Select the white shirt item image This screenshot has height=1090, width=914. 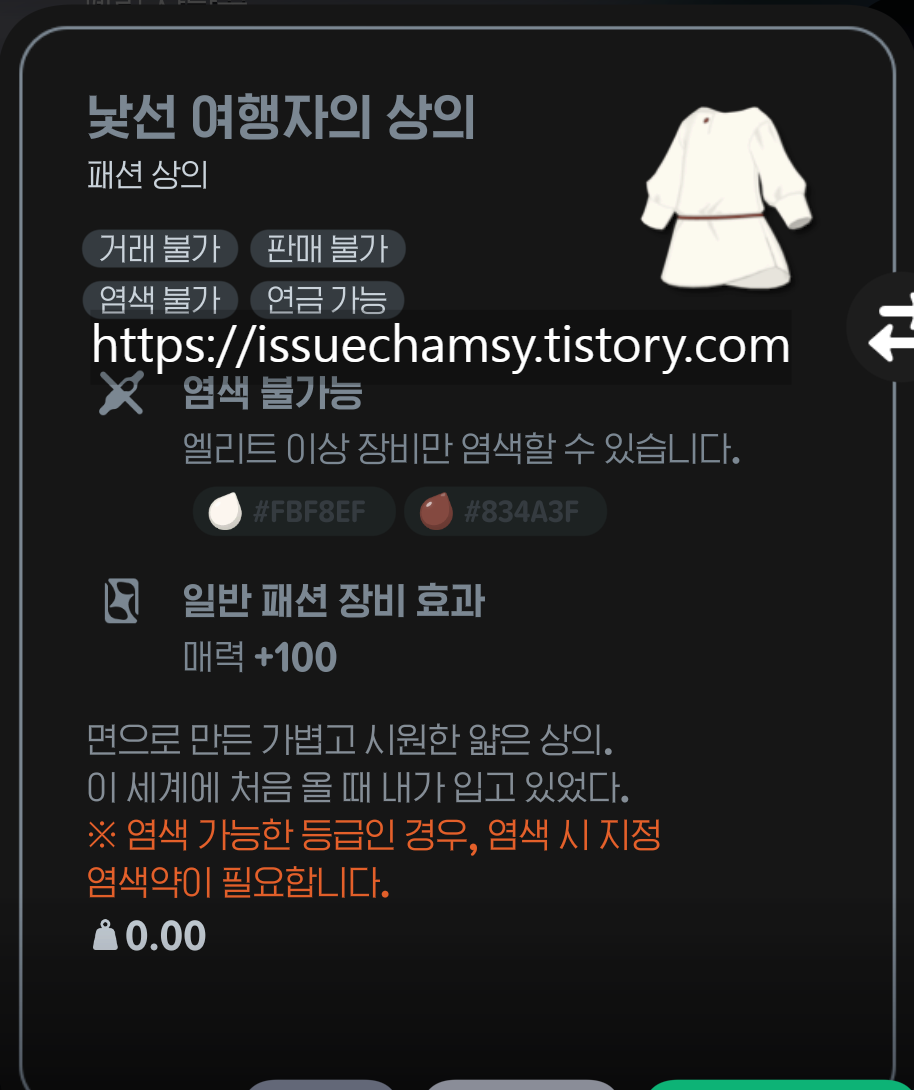(725, 197)
